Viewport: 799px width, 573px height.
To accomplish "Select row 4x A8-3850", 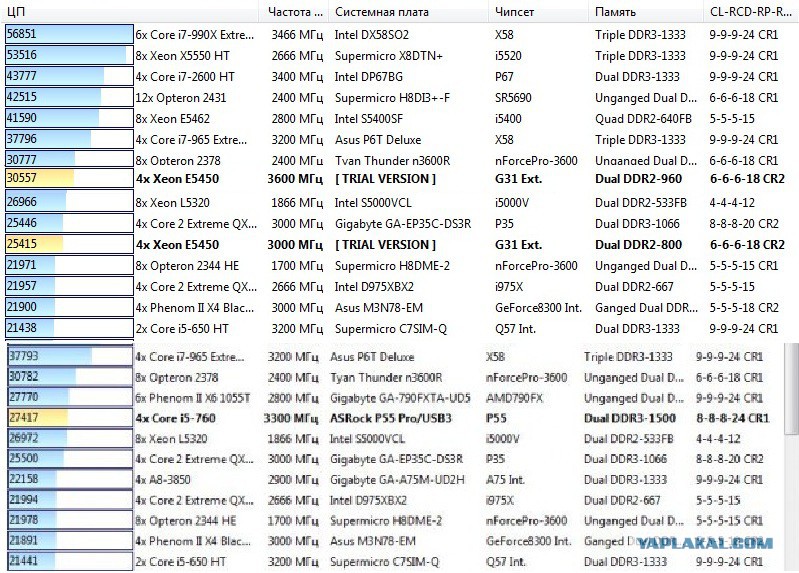I will 386,480.
